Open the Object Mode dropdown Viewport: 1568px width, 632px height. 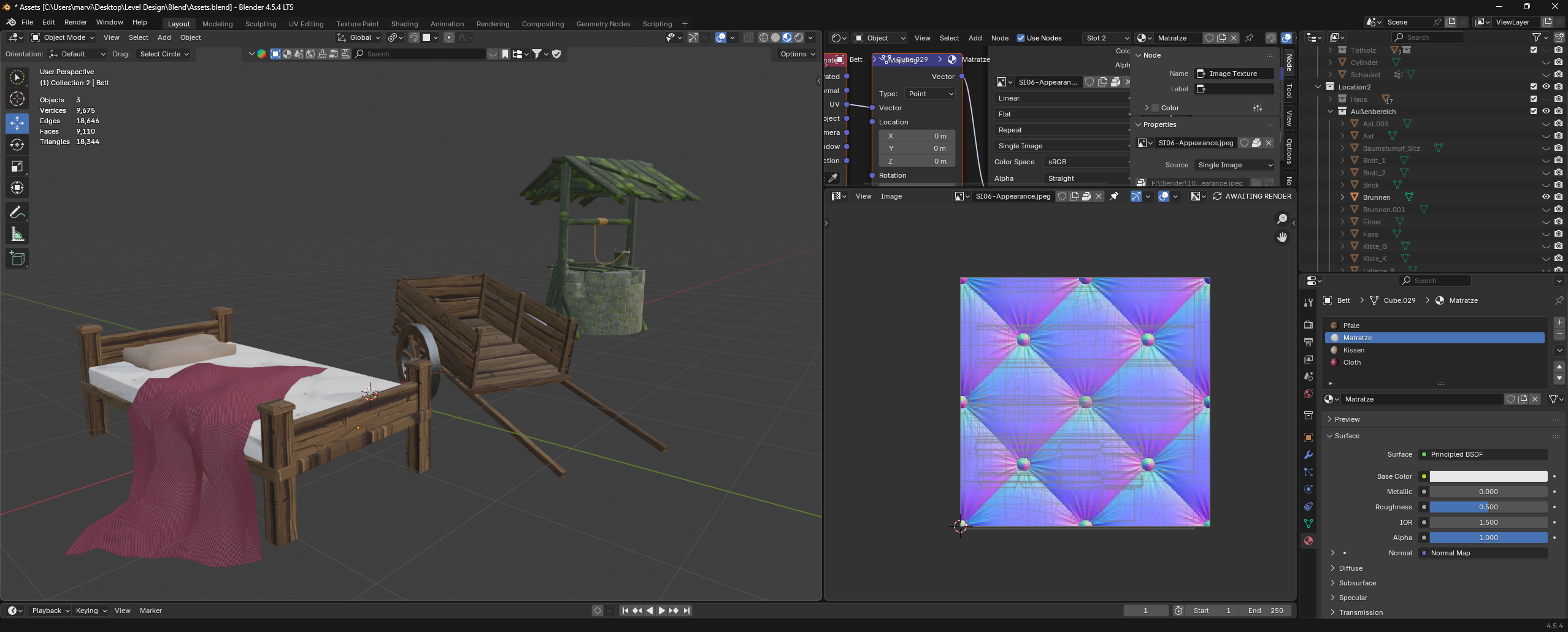point(63,37)
